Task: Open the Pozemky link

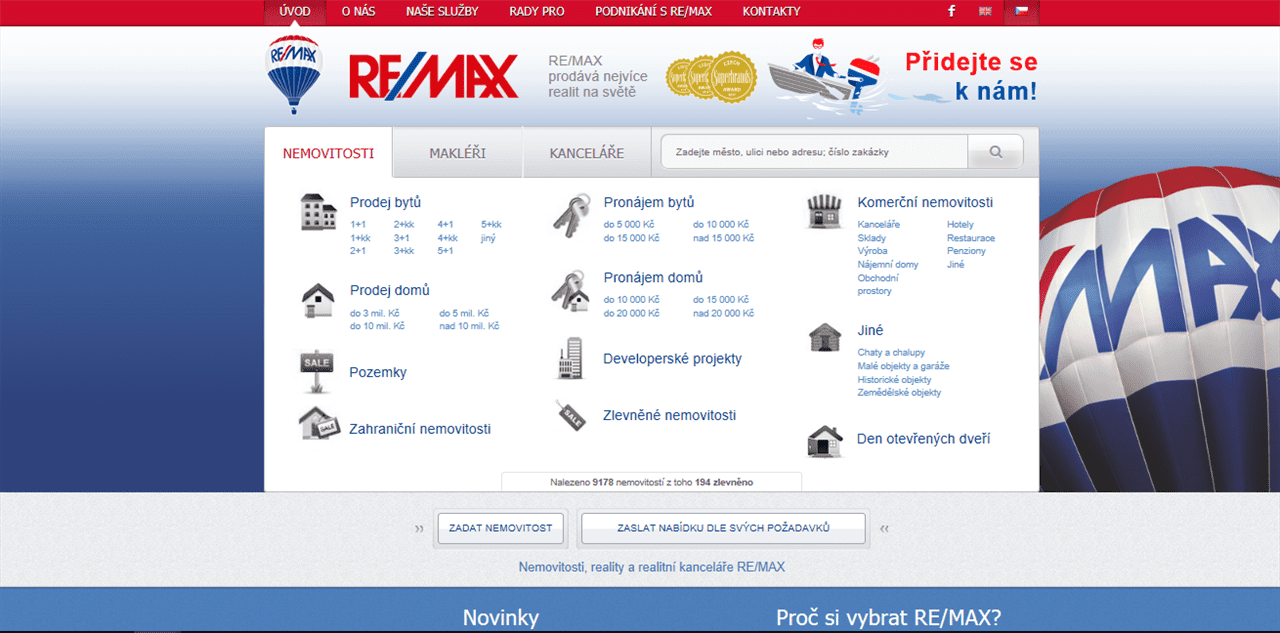Action: tap(378, 372)
